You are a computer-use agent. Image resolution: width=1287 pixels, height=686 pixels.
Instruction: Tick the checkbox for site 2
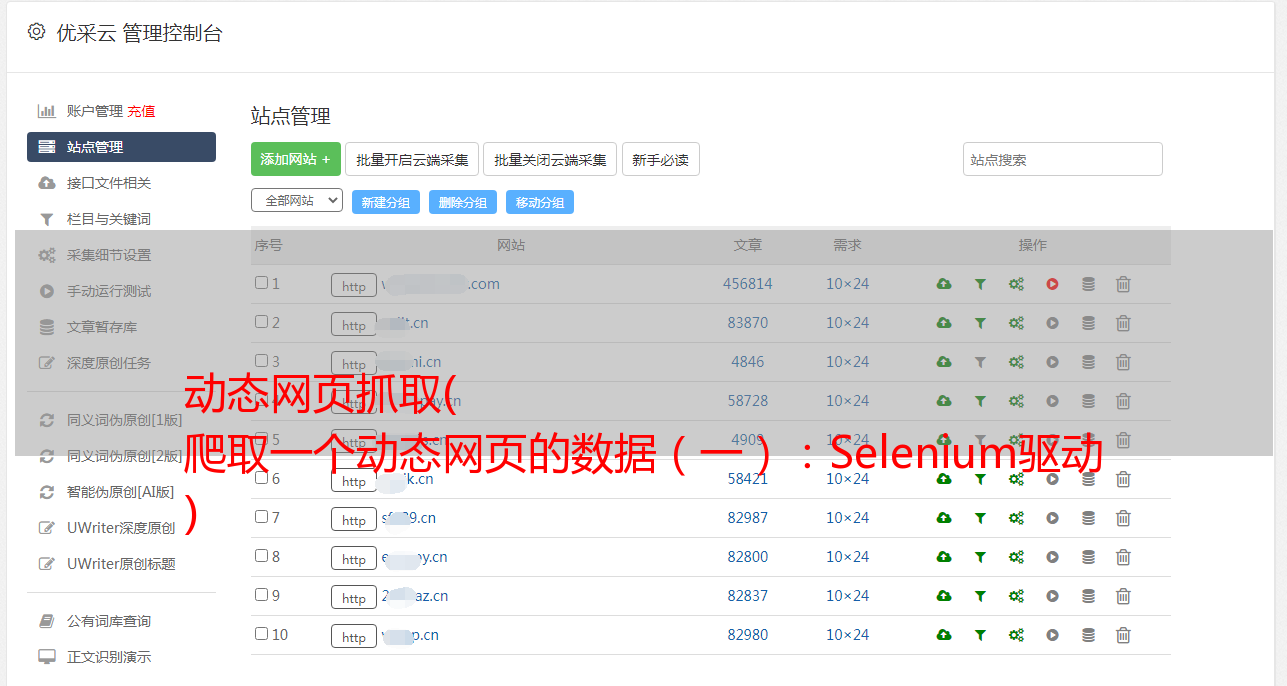(261, 322)
